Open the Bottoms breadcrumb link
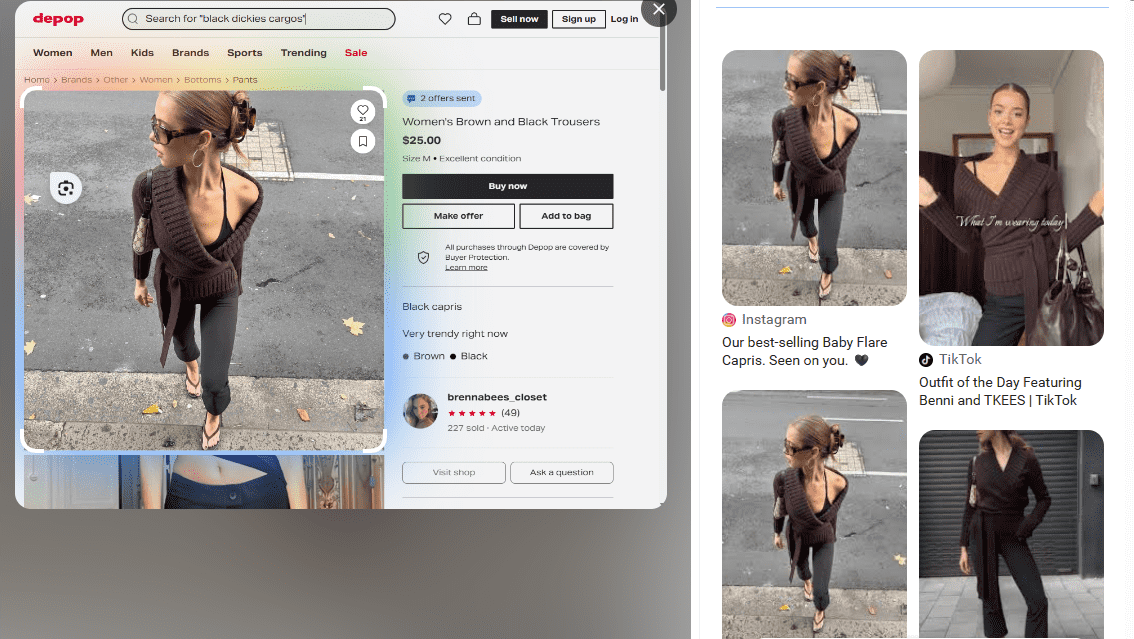 203,79
